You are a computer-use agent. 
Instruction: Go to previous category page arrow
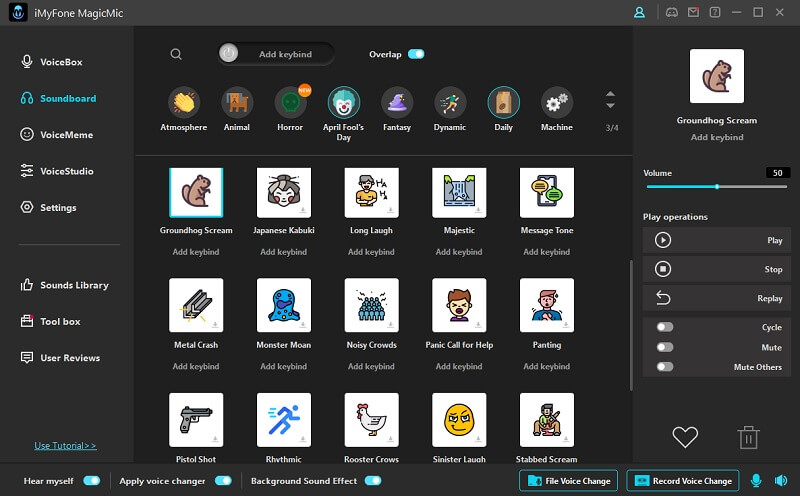tap(610, 94)
